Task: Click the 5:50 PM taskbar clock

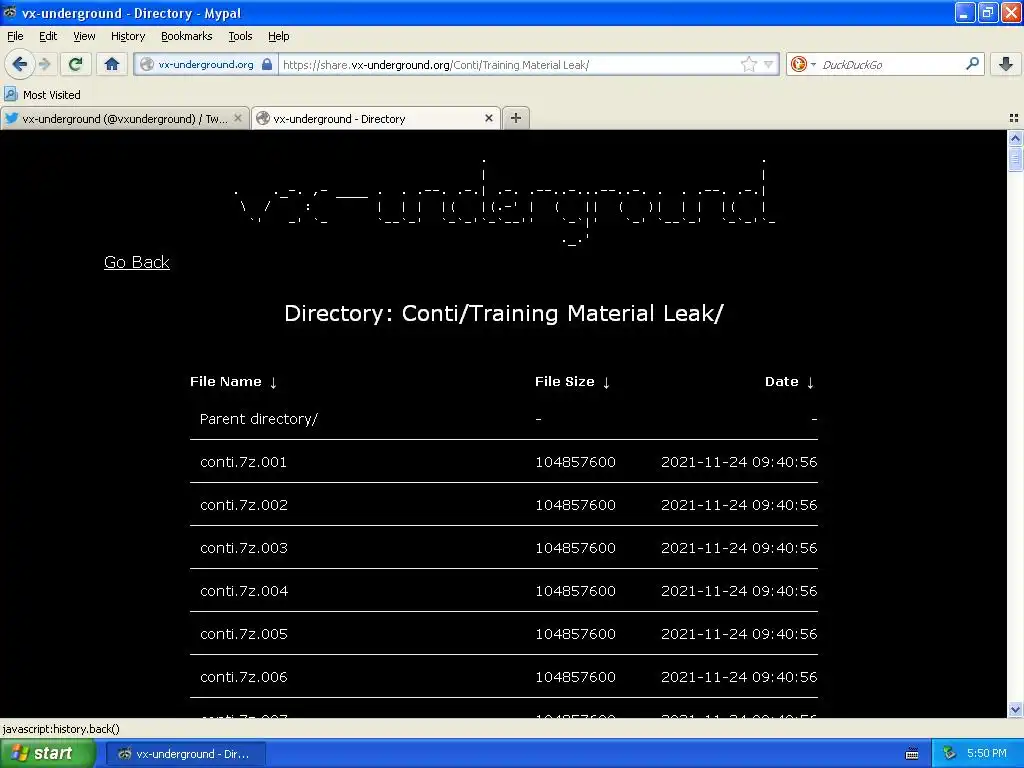Action: click(986, 754)
